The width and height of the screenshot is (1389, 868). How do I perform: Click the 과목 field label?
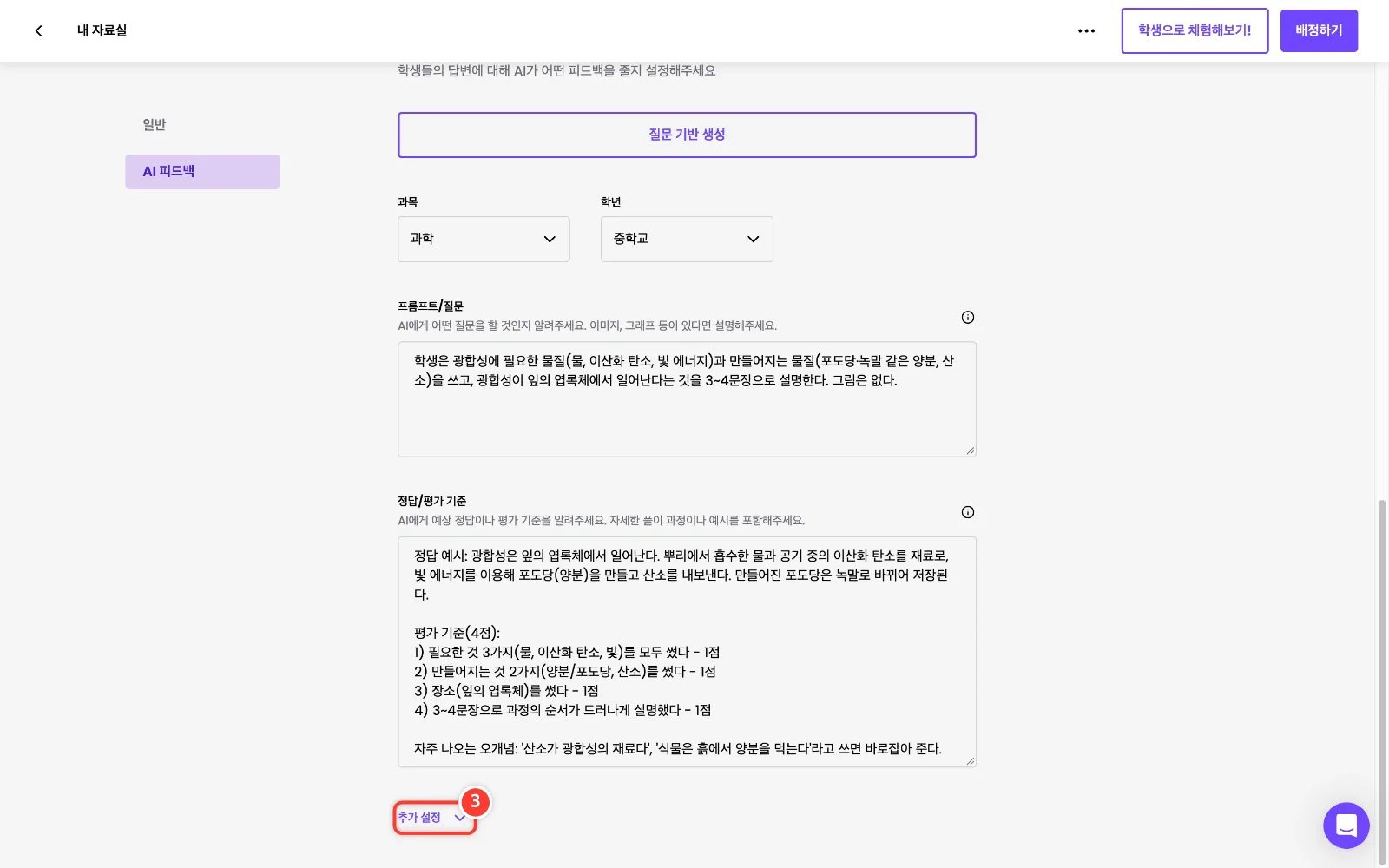tap(407, 202)
